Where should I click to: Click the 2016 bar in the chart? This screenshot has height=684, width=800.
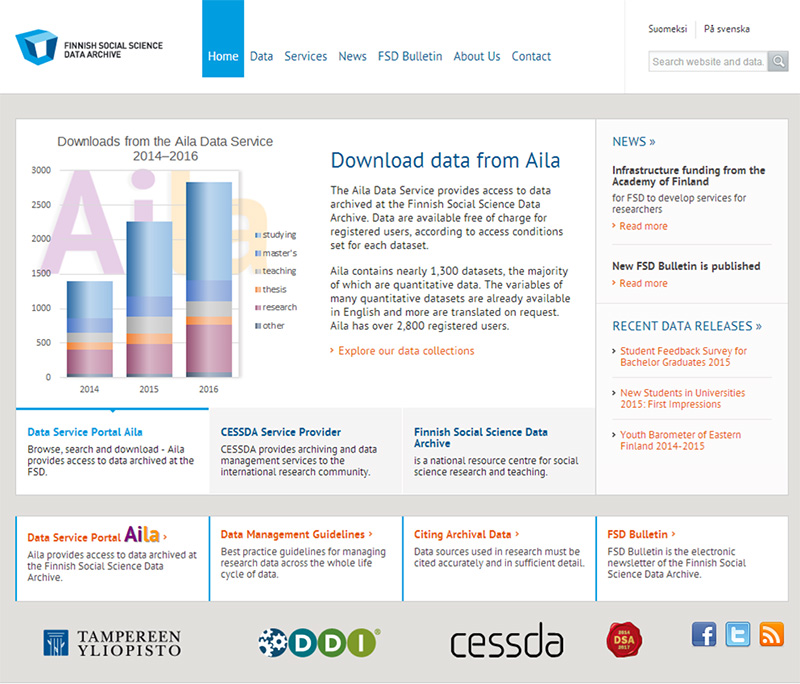[209, 280]
